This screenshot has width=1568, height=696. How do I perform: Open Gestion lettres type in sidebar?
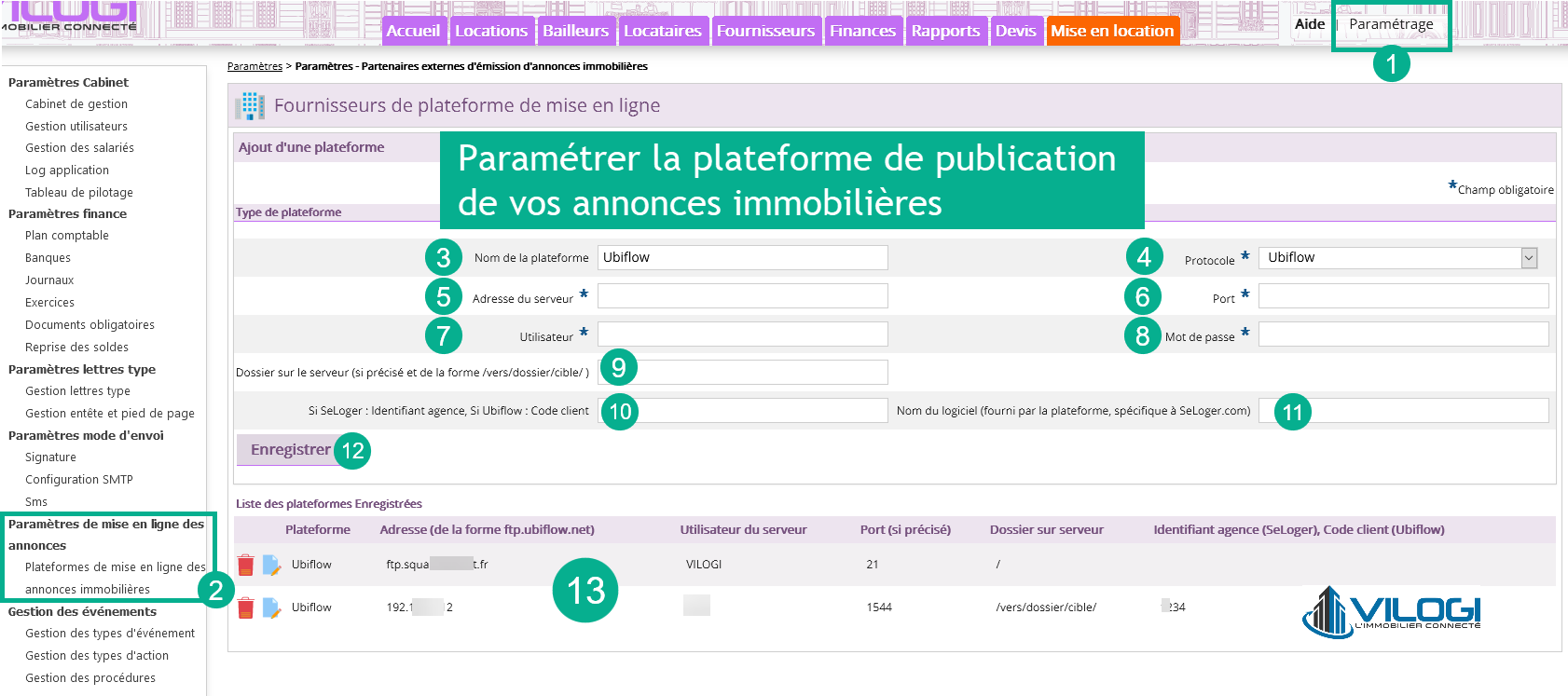click(77, 391)
